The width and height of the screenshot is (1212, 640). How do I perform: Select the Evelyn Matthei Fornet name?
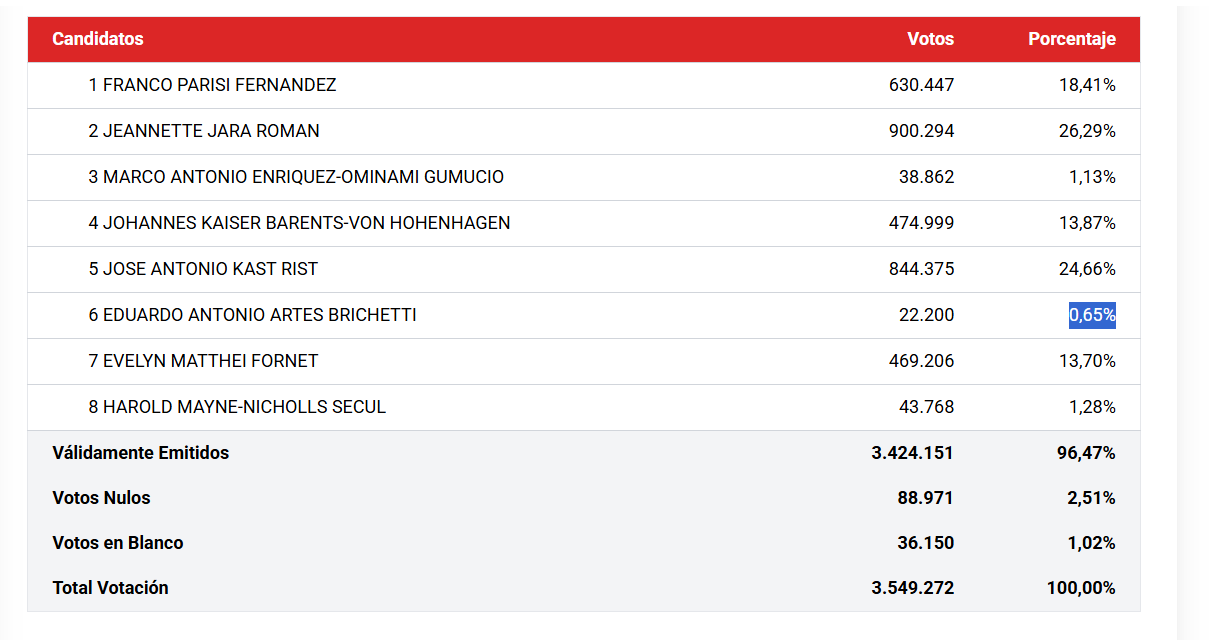click(x=203, y=361)
